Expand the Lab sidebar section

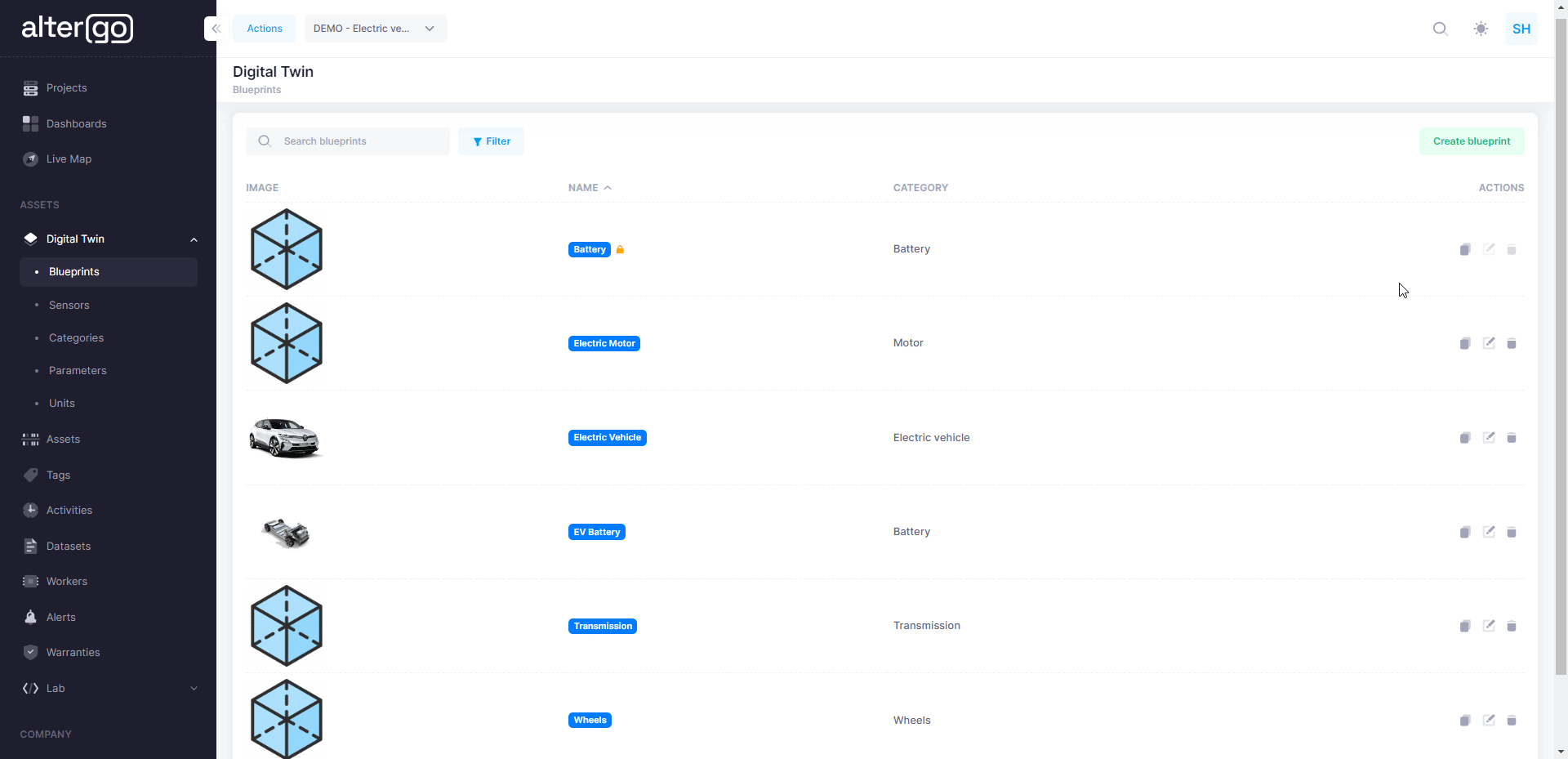194,689
